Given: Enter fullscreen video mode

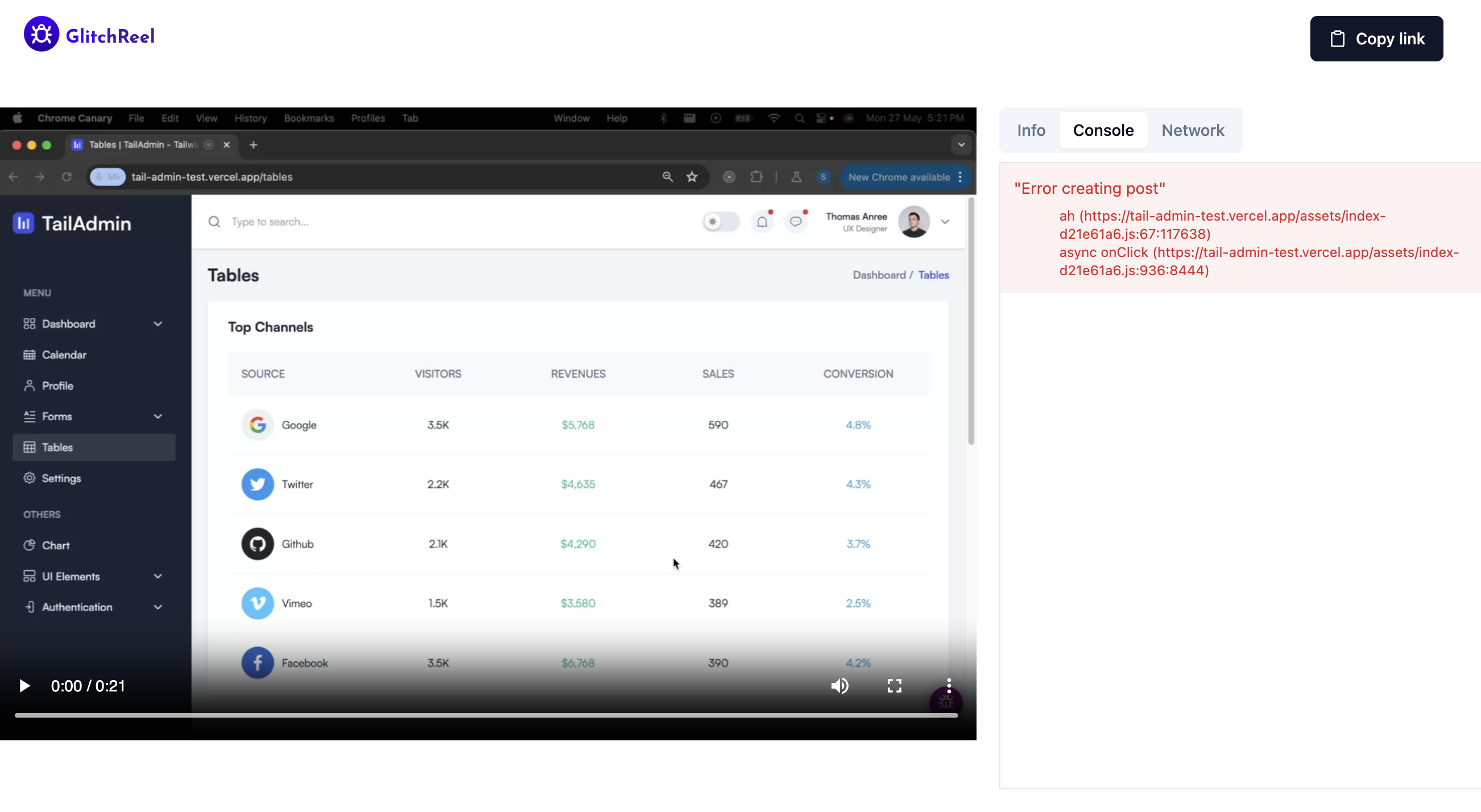Looking at the screenshot, I should click(x=894, y=686).
